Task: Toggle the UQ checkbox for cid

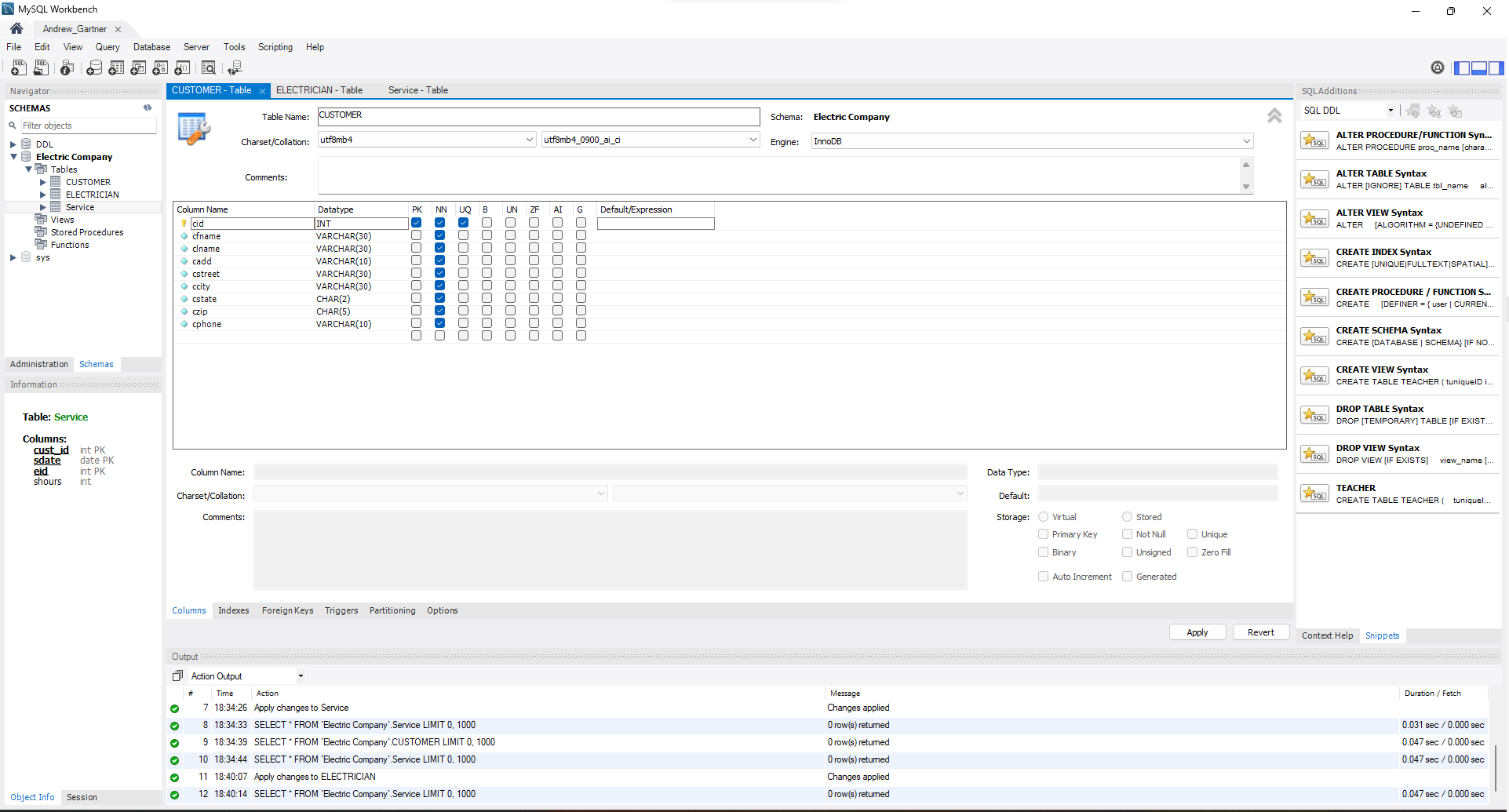Action: coord(464,223)
